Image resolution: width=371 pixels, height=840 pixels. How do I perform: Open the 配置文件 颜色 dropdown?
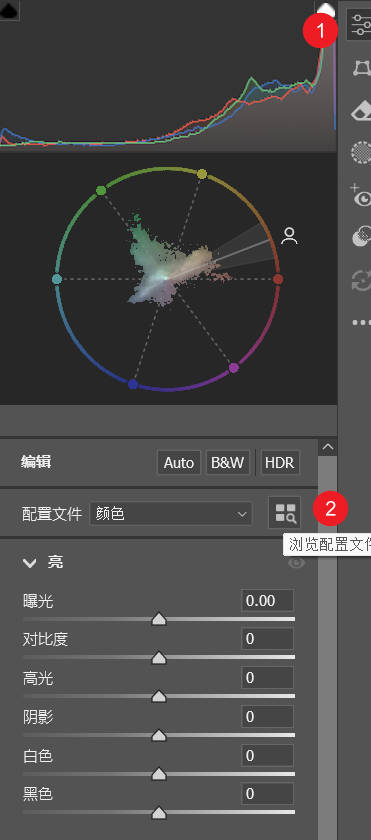(171, 514)
